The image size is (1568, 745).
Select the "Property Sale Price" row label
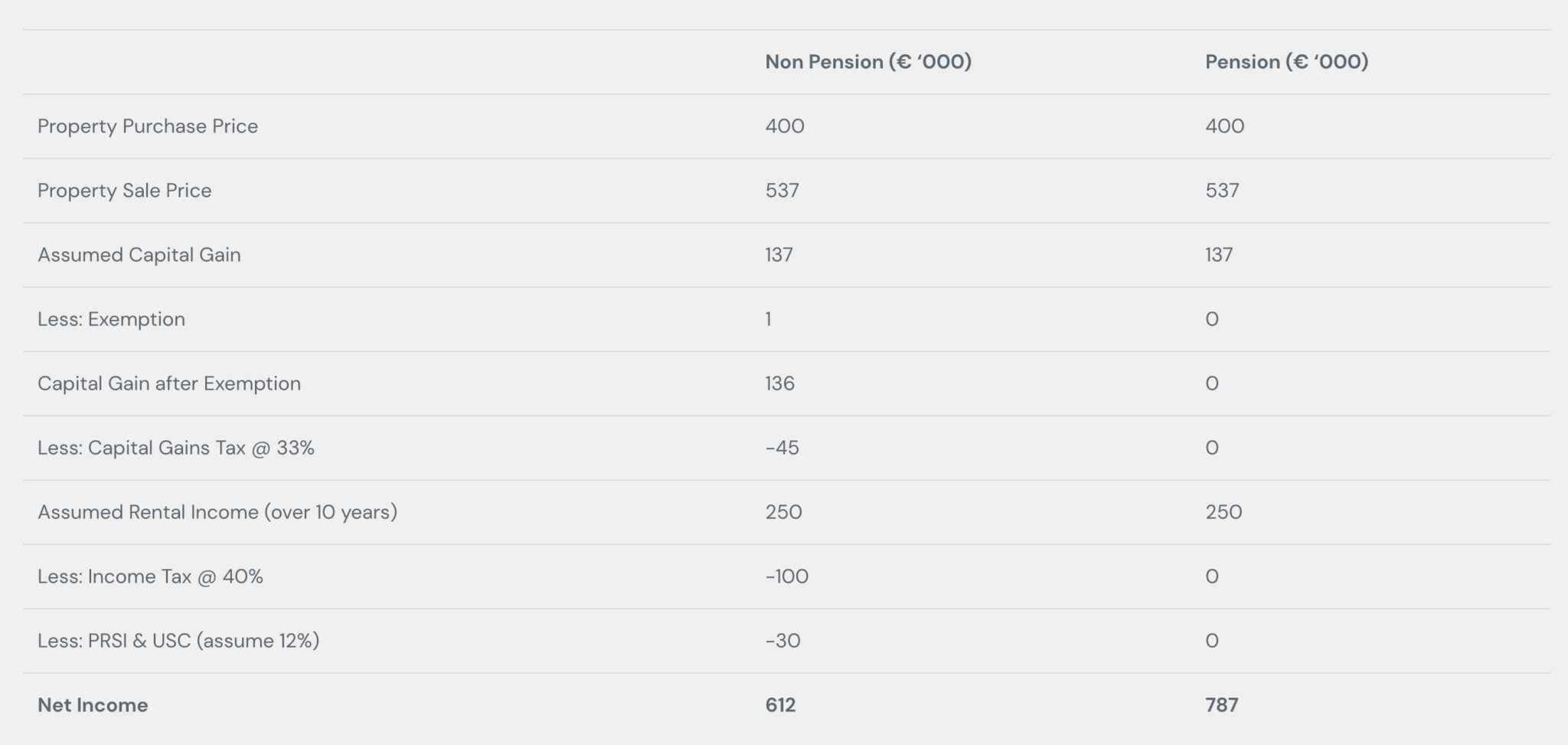(125, 191)
